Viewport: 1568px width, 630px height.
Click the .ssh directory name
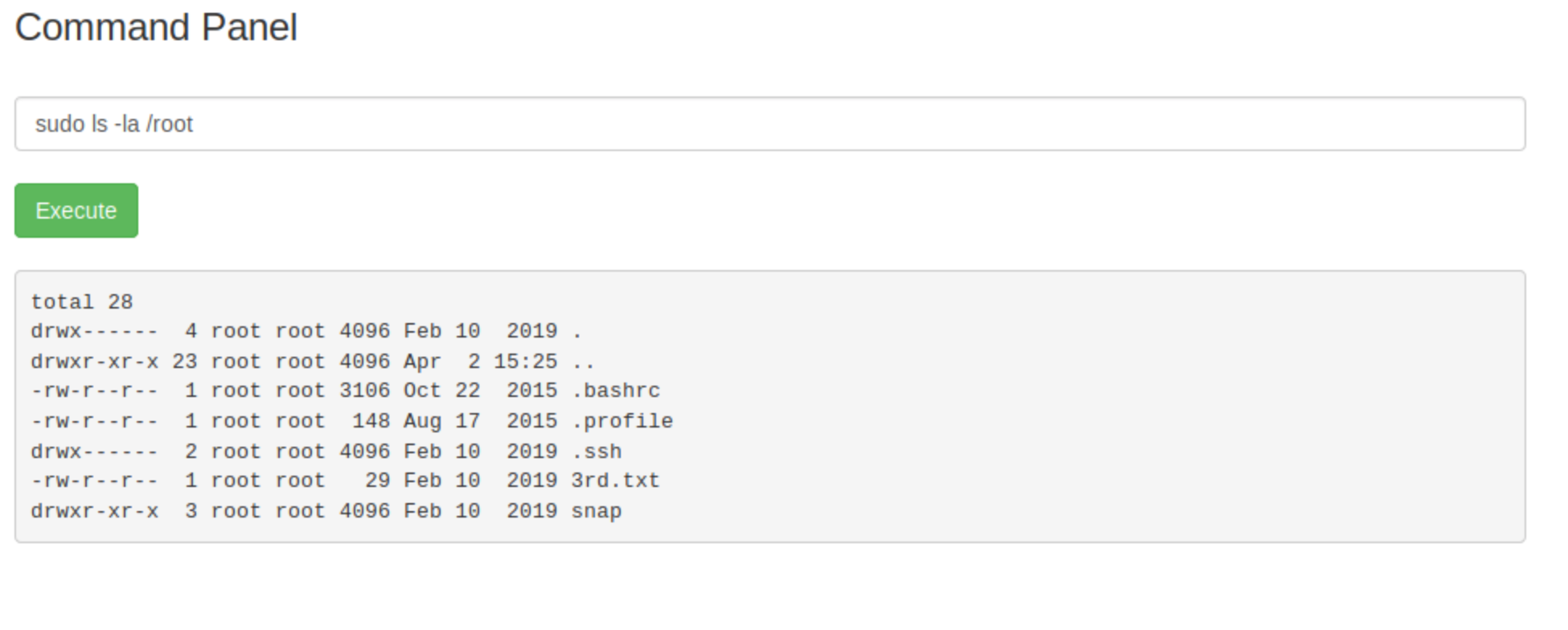(597, 452)
